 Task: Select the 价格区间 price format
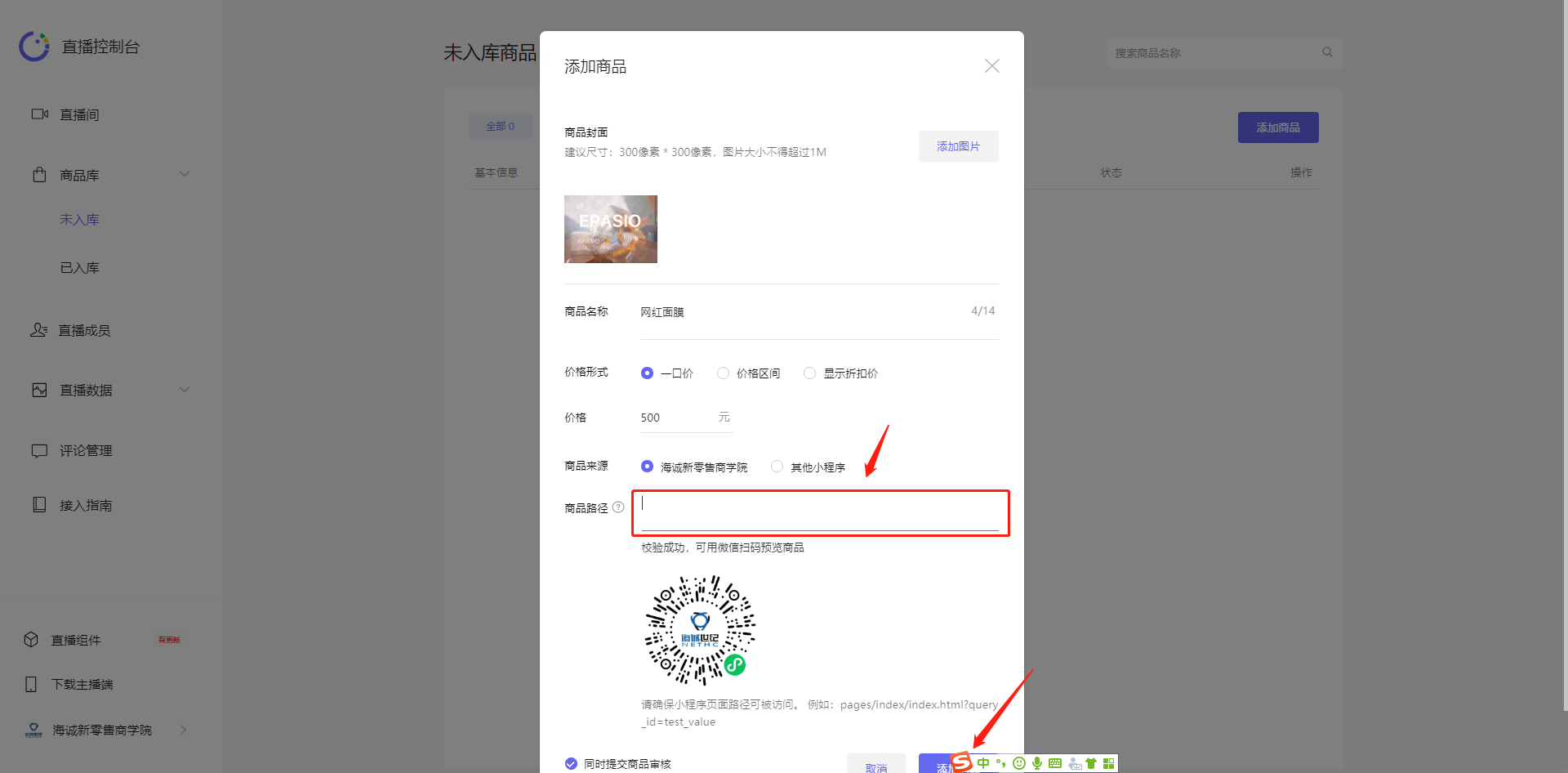[723, 373]
